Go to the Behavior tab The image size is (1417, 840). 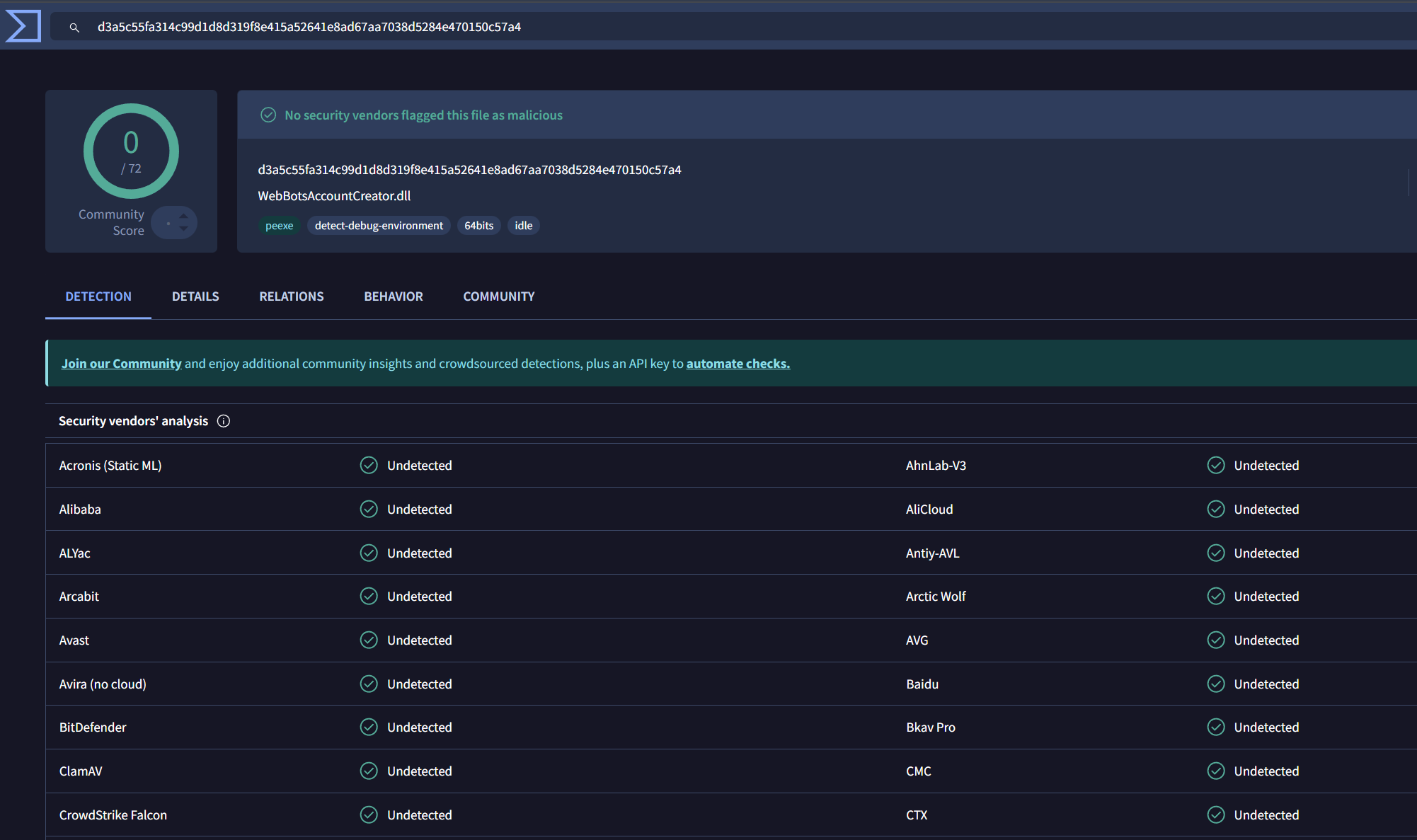(394, 297)
